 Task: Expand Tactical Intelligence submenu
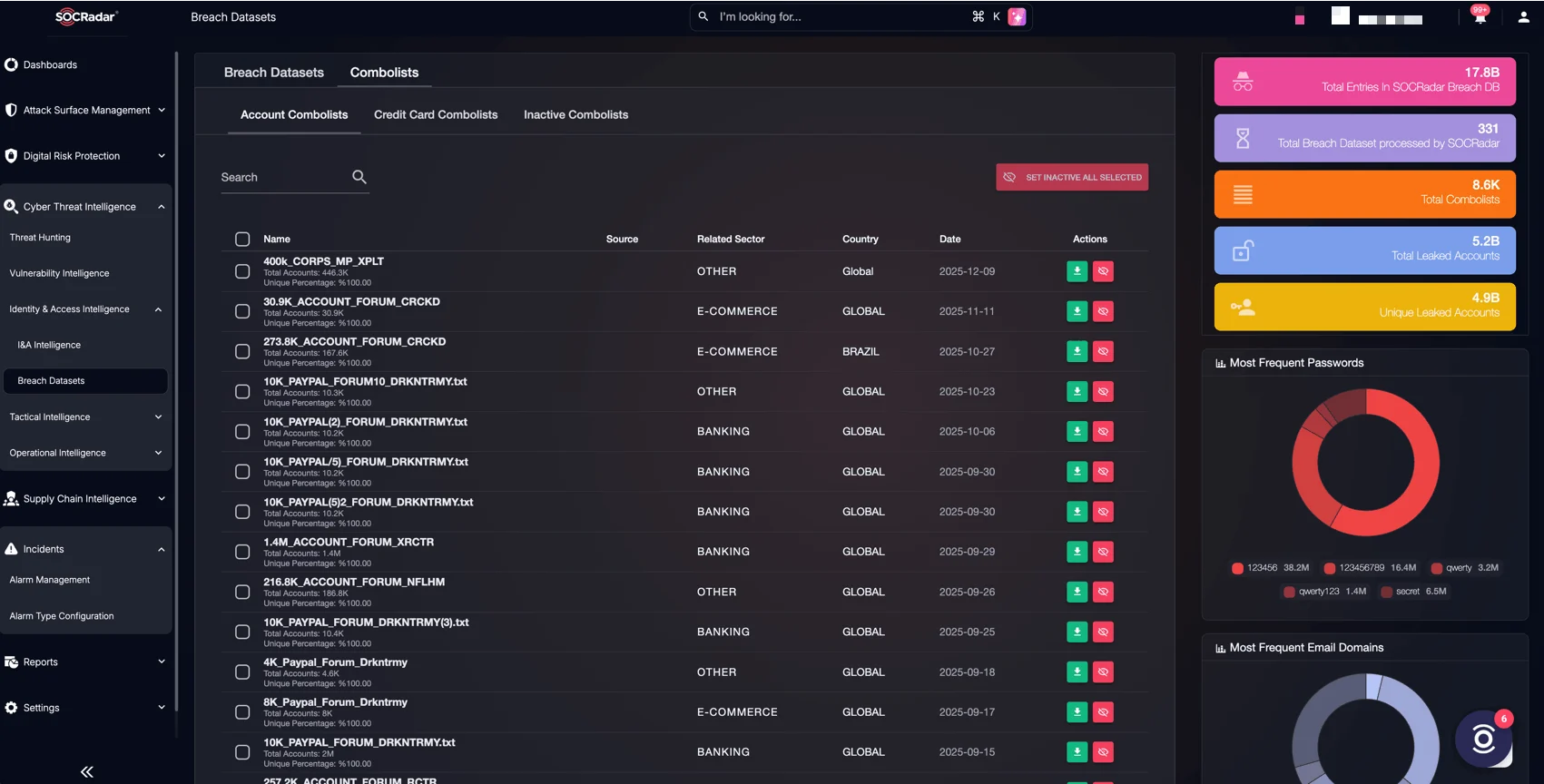[86, 416]
